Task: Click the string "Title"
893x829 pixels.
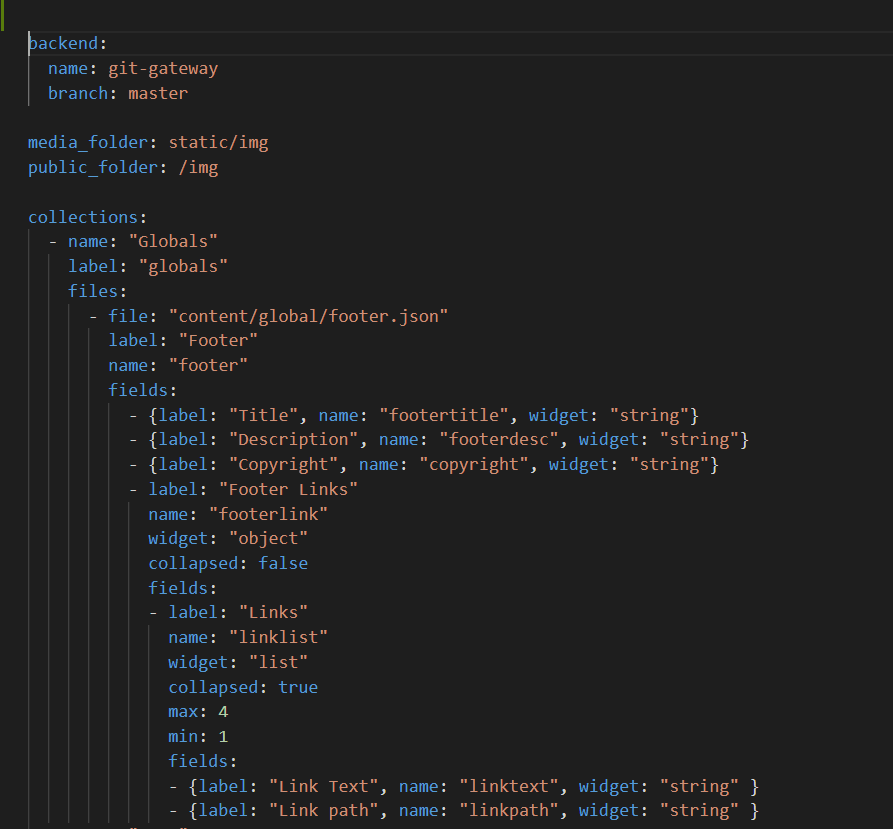Action: click(263, 415)
